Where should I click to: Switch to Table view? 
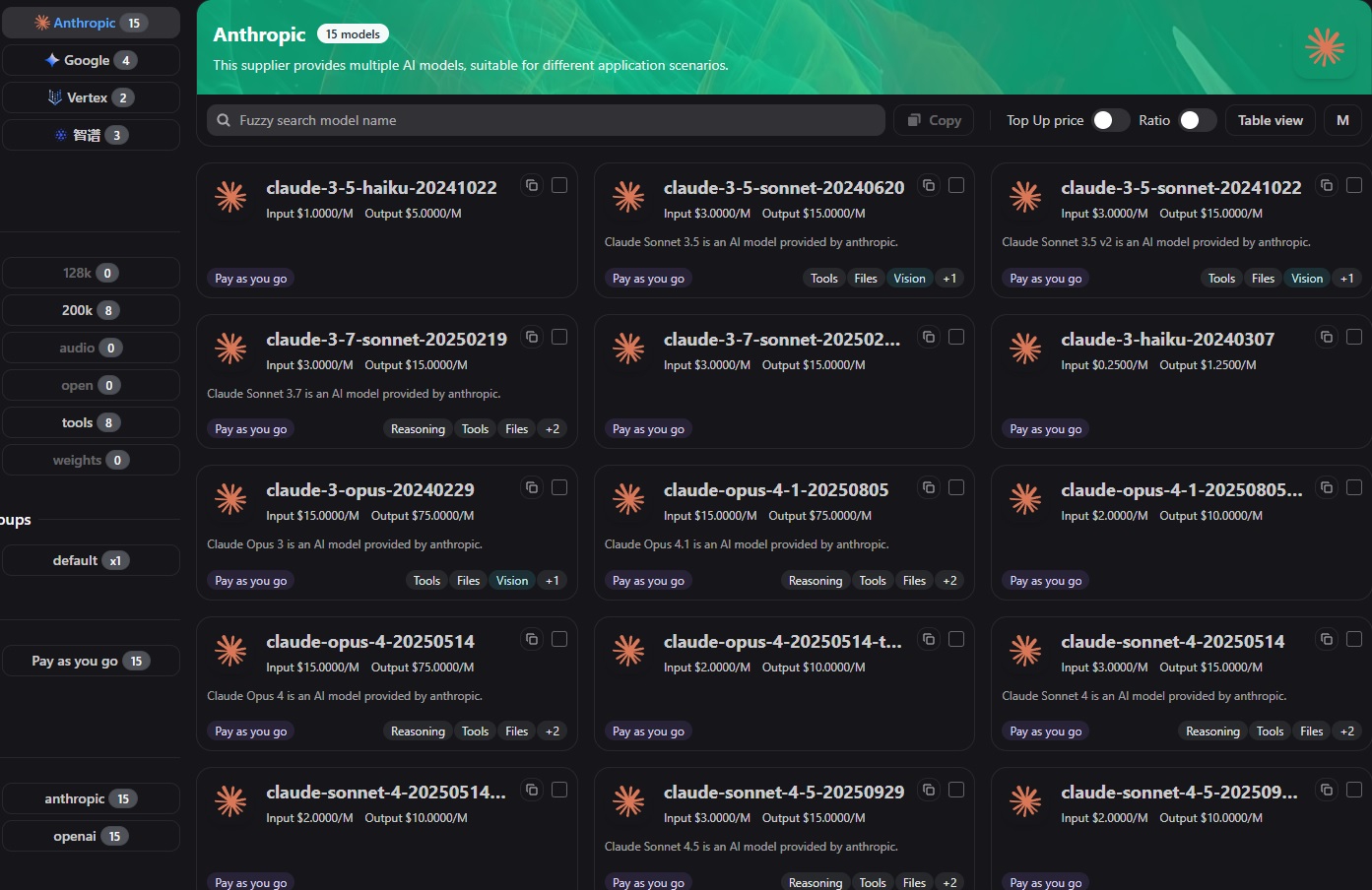[x=1271, y=120]
